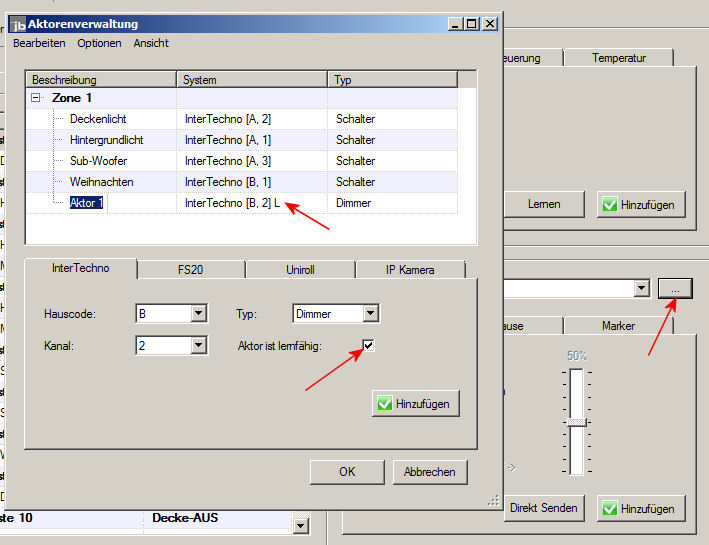Click the ellipsis browse button

pyautogui.click(x=676, y=288)
